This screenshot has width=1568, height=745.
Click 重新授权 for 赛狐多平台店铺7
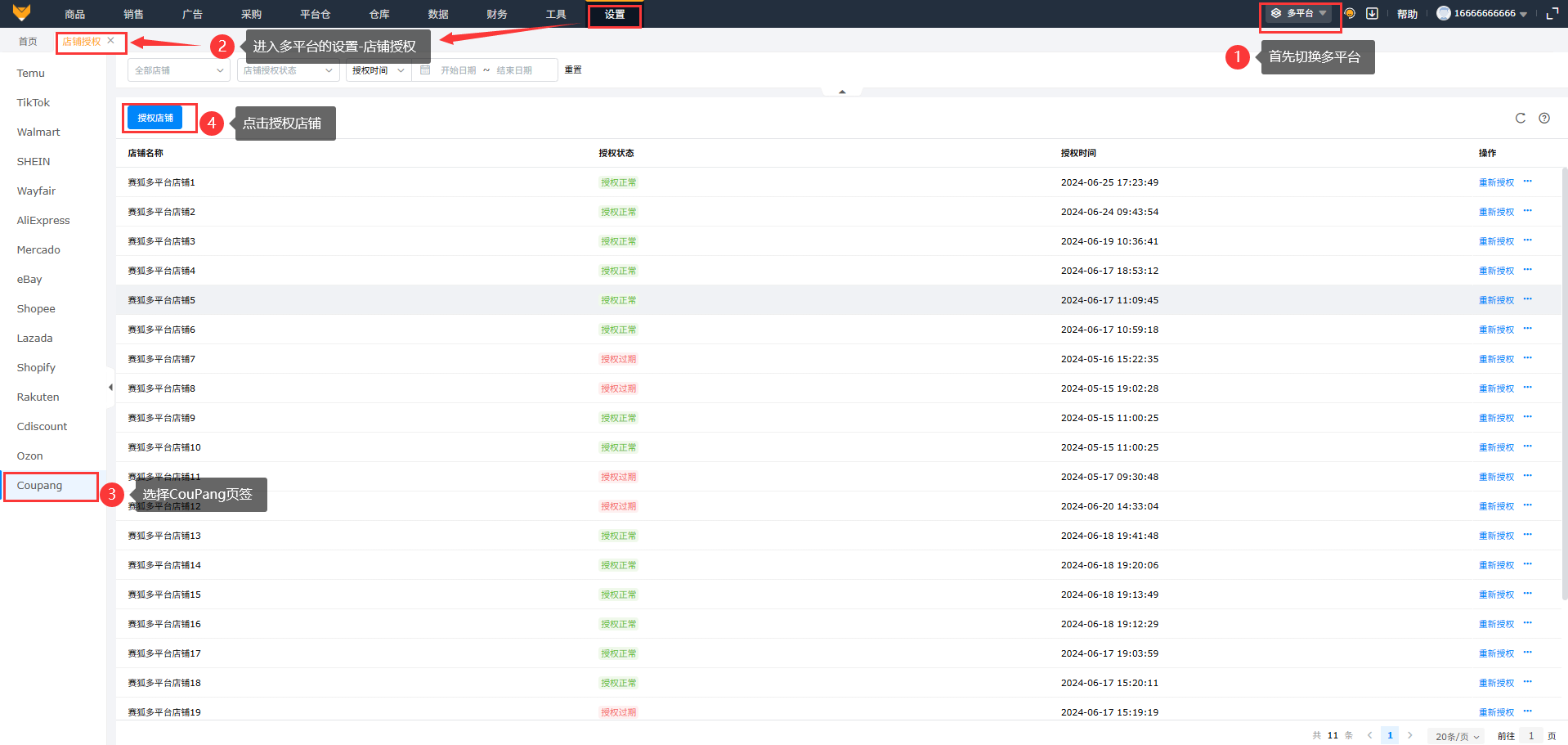tap(1495, 359)
